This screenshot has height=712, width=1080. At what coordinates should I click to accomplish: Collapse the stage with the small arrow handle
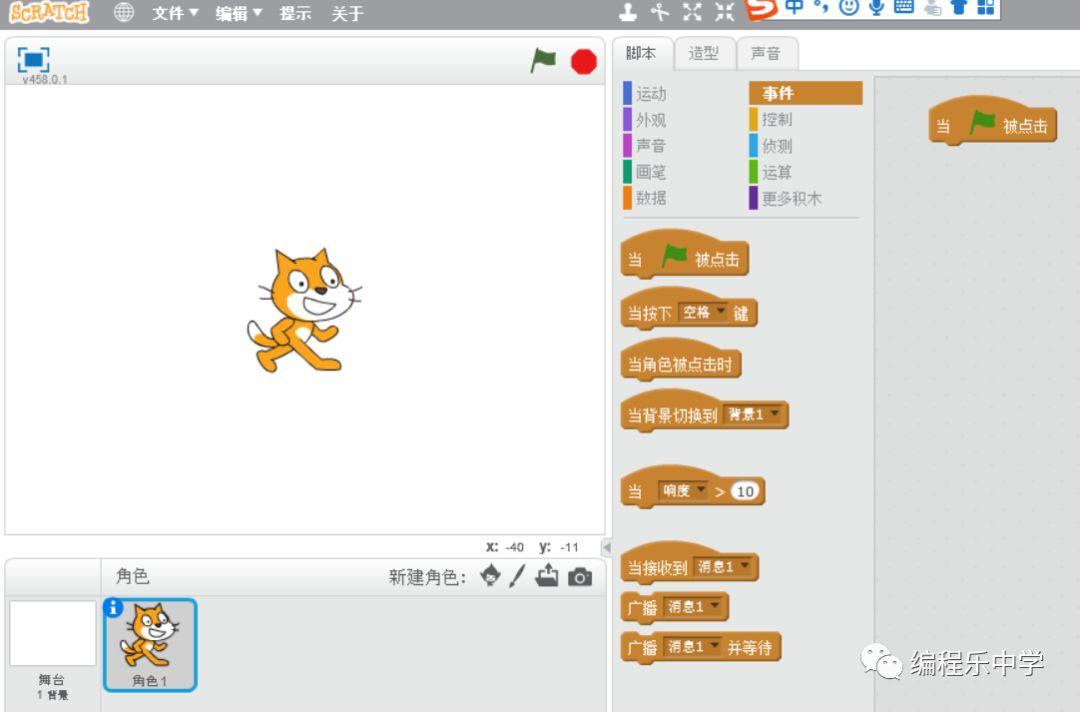tap(606, 547)
